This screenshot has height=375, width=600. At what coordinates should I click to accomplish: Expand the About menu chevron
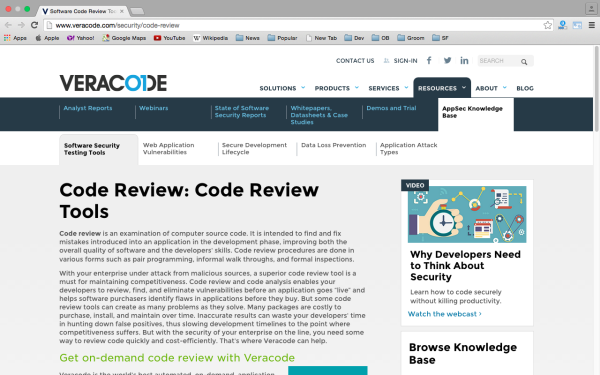click(504, 88)
